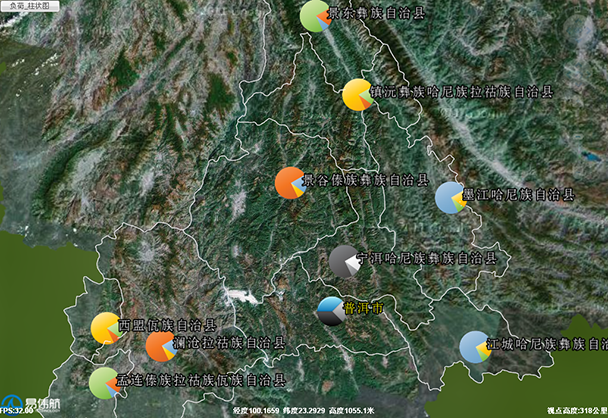Click the blue-black pie chart at 普洱市

(x=331, y=311)
